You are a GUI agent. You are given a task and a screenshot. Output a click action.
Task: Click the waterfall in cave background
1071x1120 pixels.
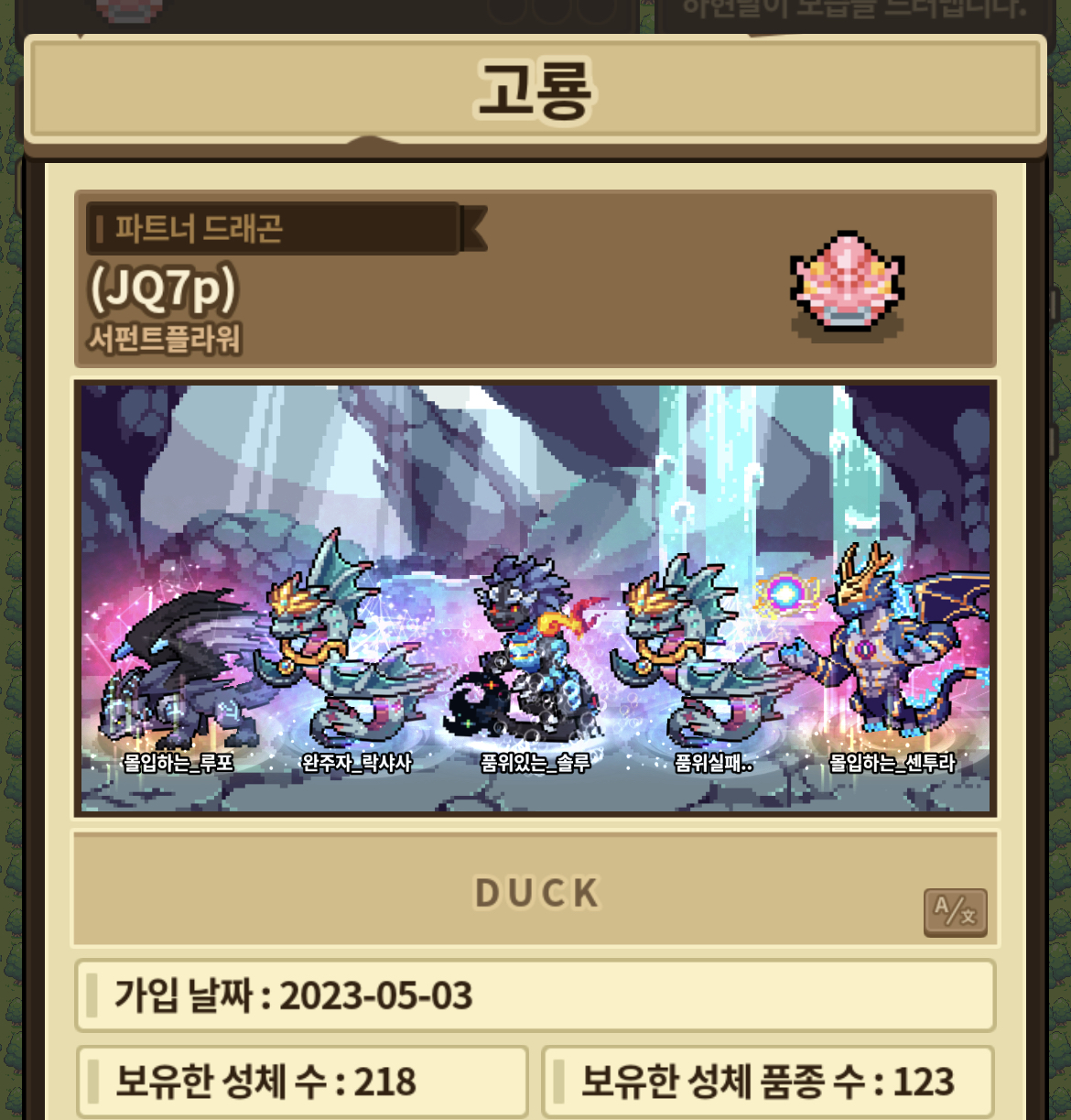pos(714,476)
